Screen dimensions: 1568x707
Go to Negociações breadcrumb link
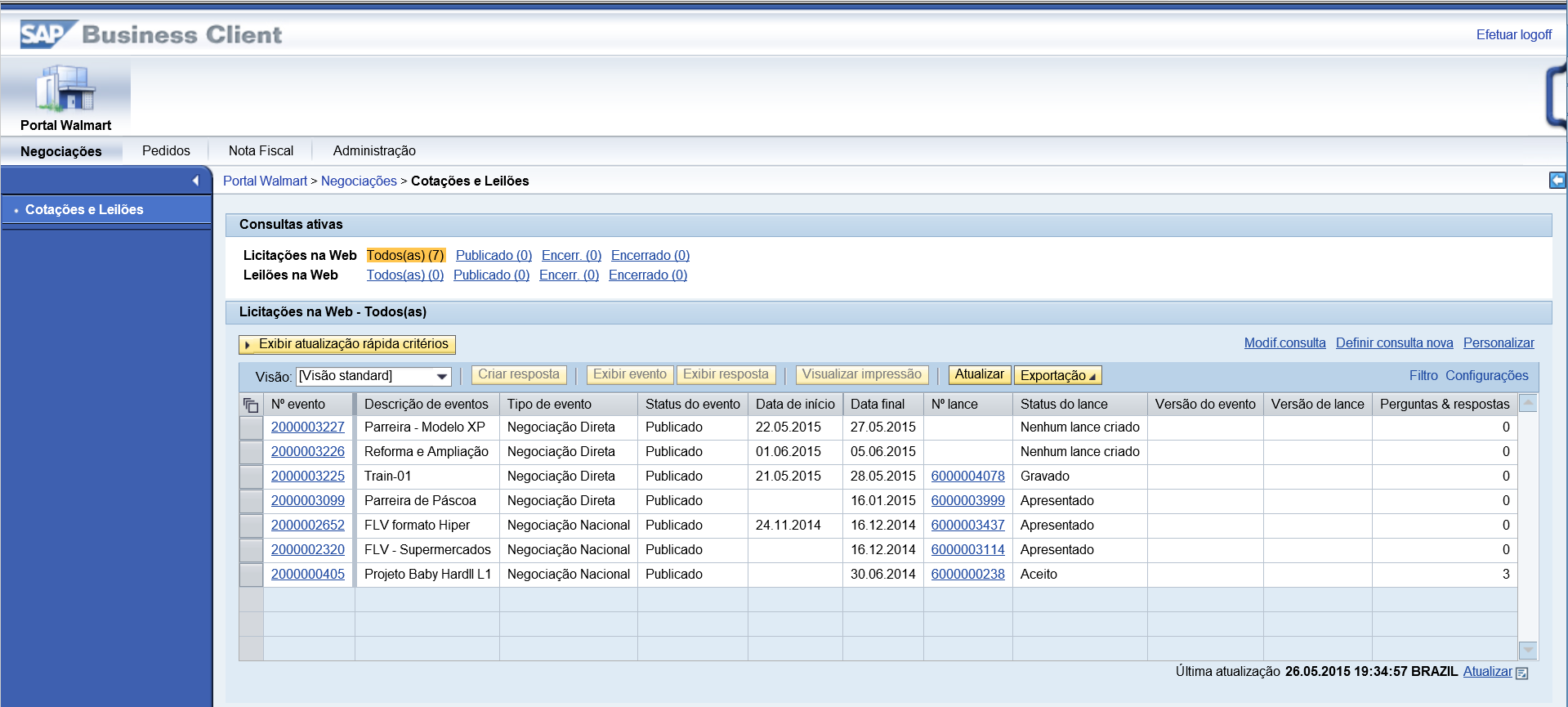point(359,181)
